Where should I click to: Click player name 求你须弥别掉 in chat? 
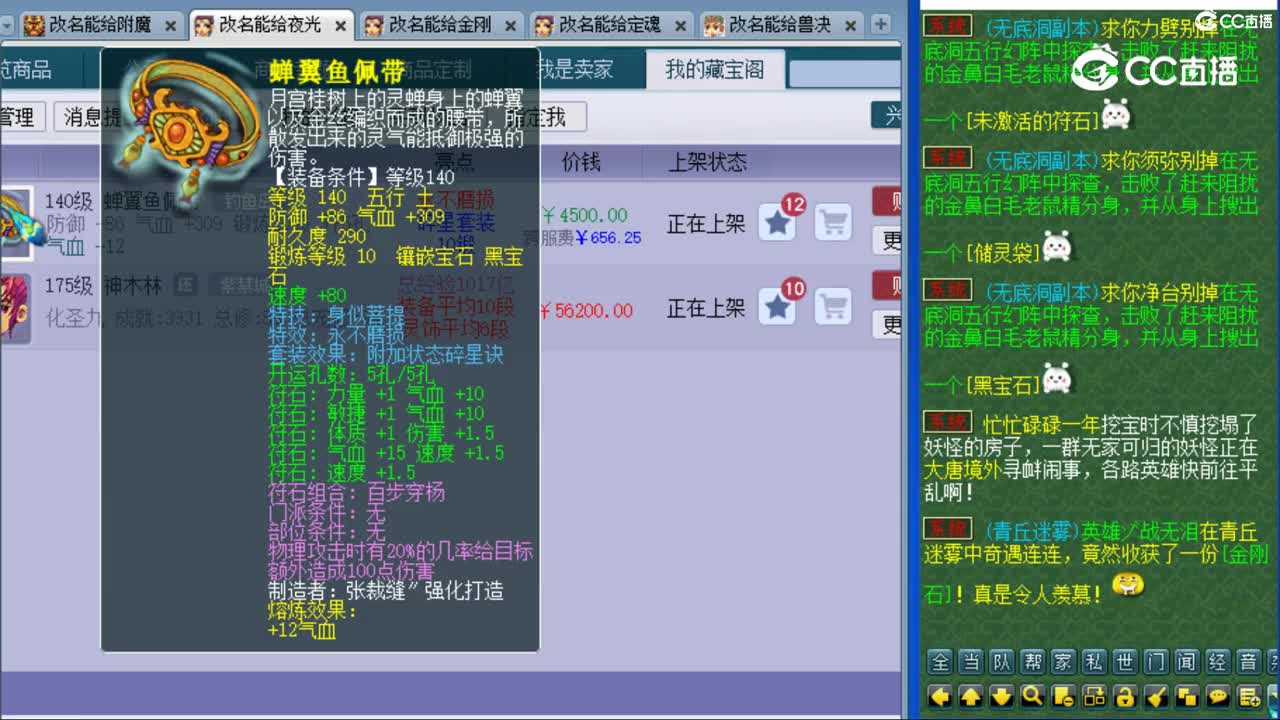pos(1159,159)
